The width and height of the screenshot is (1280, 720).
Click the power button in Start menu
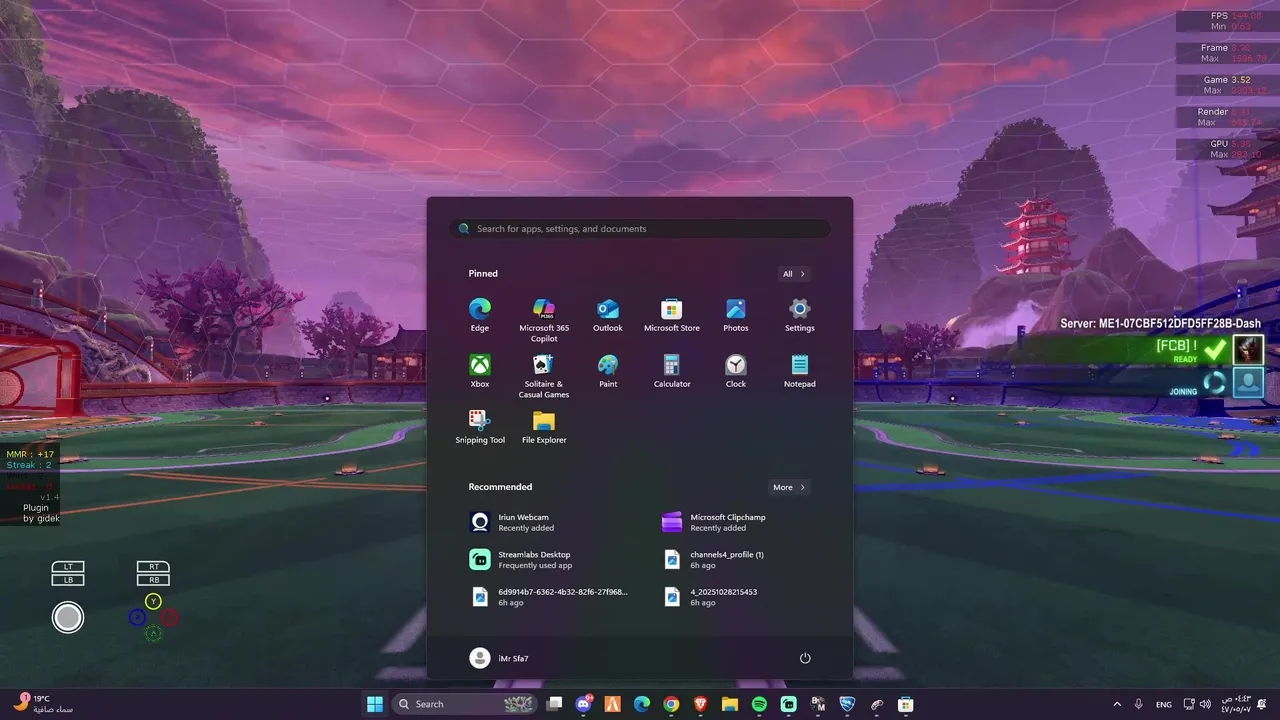pos(805,658)
